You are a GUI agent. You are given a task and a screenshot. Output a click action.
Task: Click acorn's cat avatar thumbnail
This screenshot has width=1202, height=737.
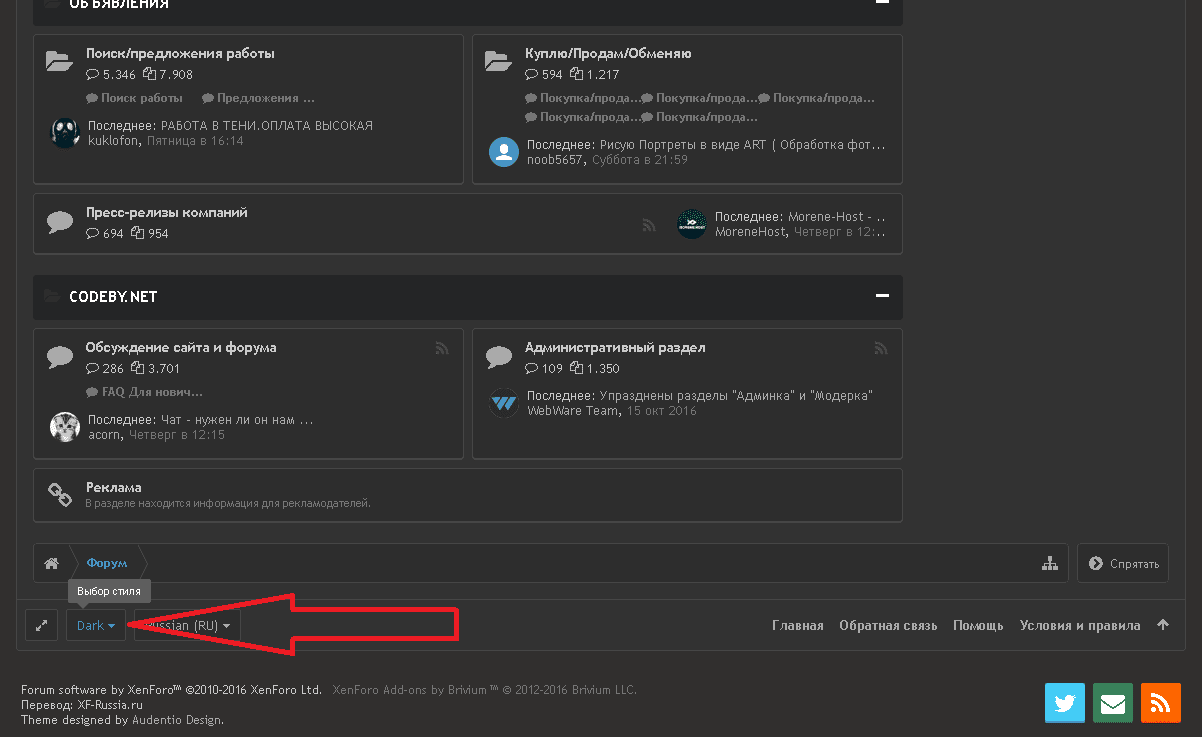[65, 427]
